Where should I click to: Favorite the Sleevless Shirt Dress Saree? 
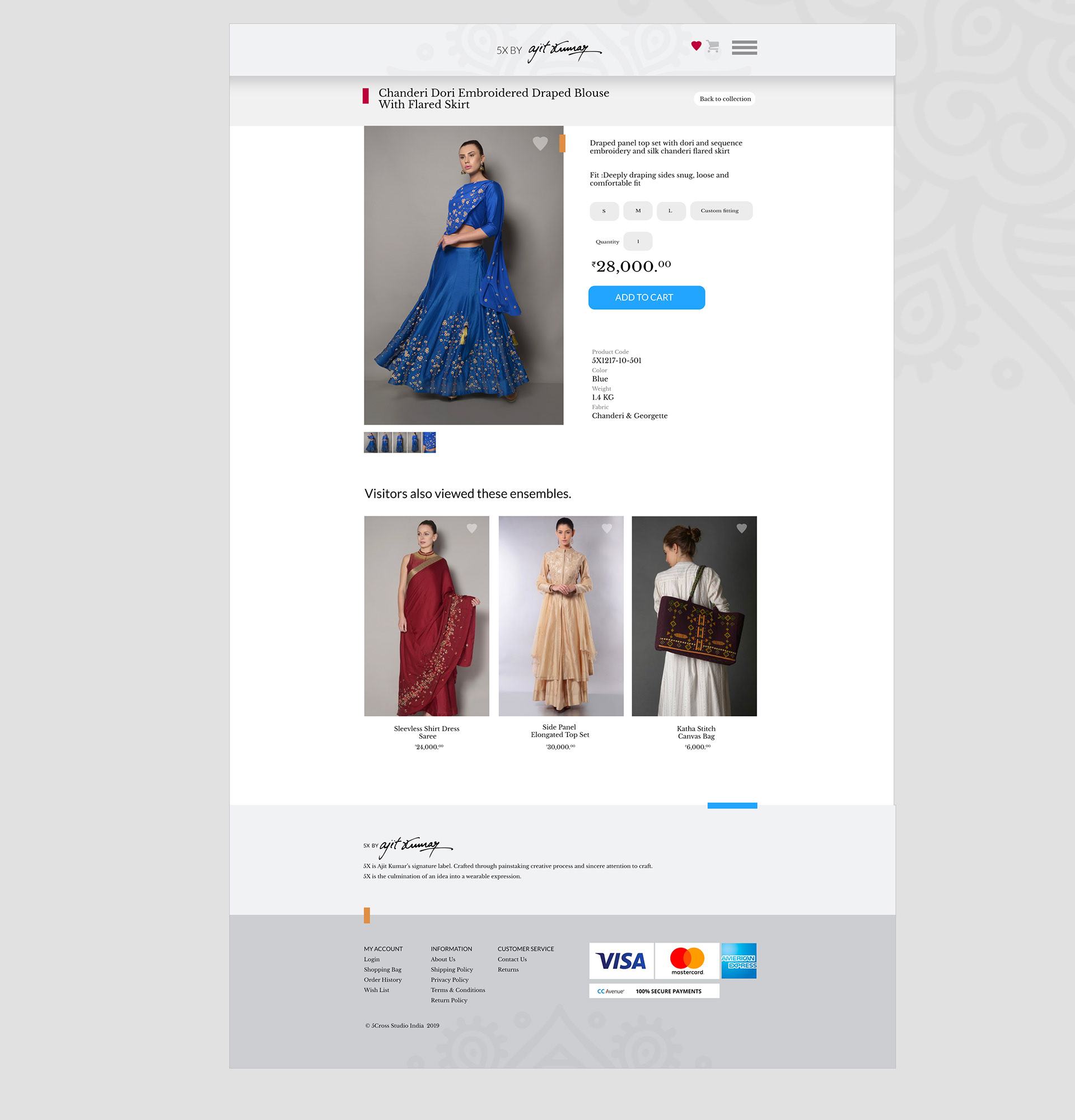(471, 528)
